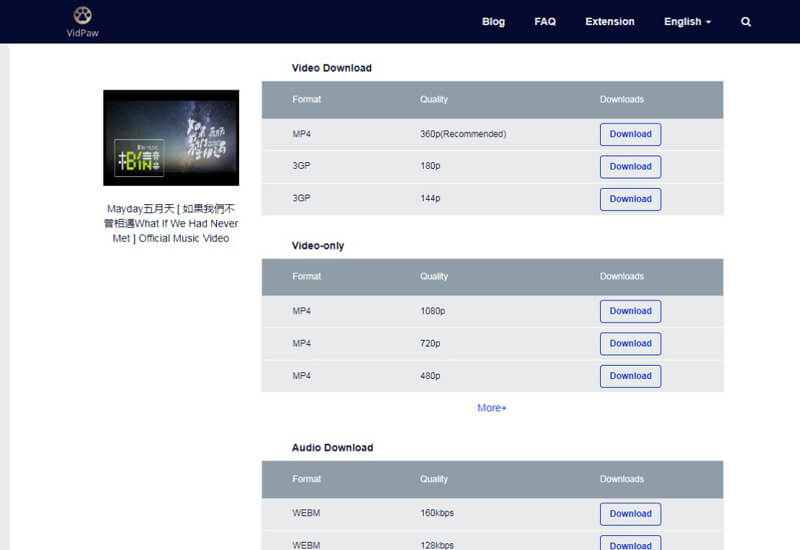Download the 3GP 180p video

pyautogui.click(x=631, y=167)
